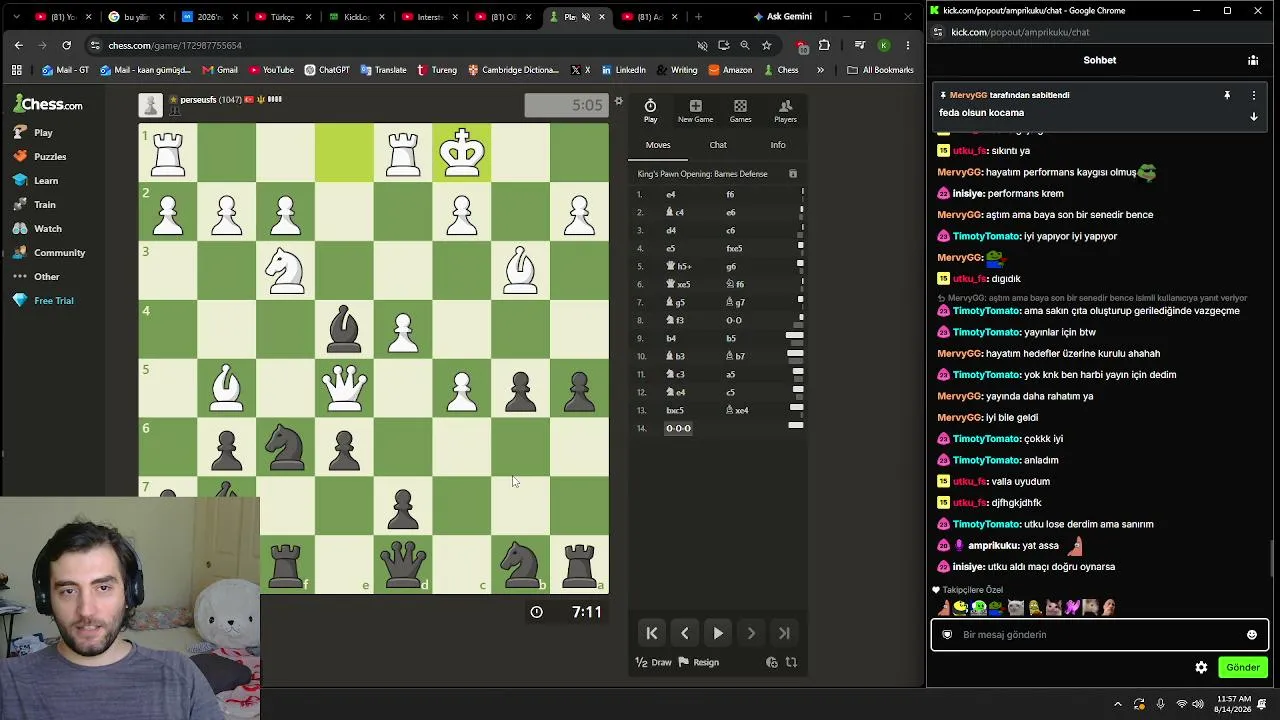Open the opening book icon beside Barnes Defense
The image size is (1280, 720).
[793, 174]
